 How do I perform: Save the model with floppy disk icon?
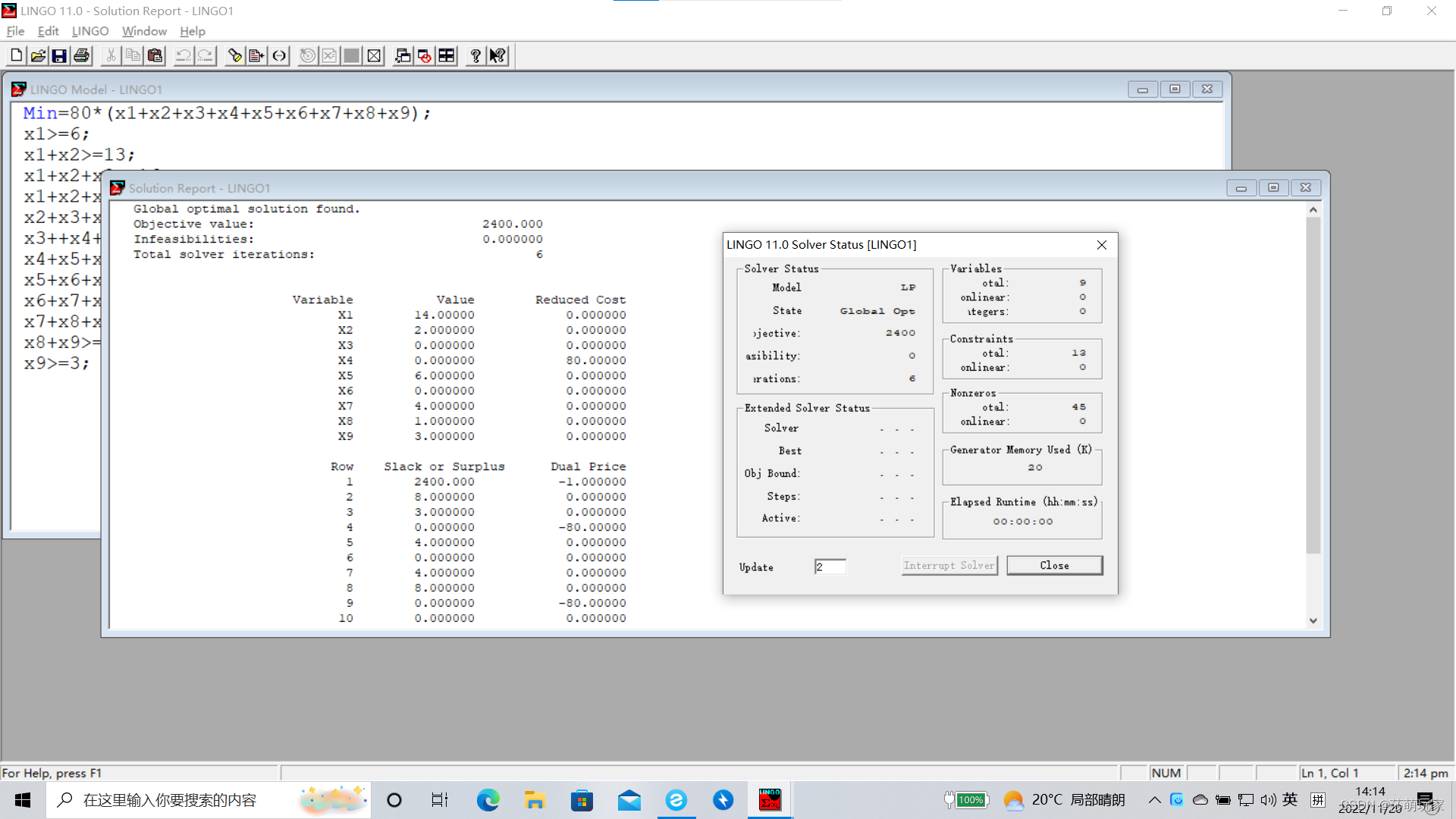point(59,55)
